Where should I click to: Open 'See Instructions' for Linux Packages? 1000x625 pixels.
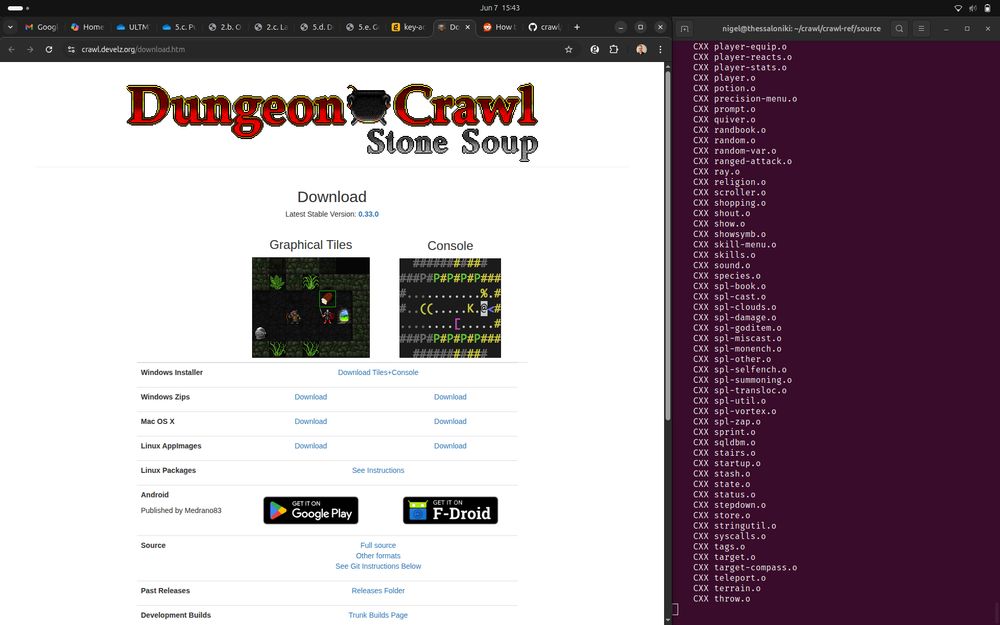[378, 471]
